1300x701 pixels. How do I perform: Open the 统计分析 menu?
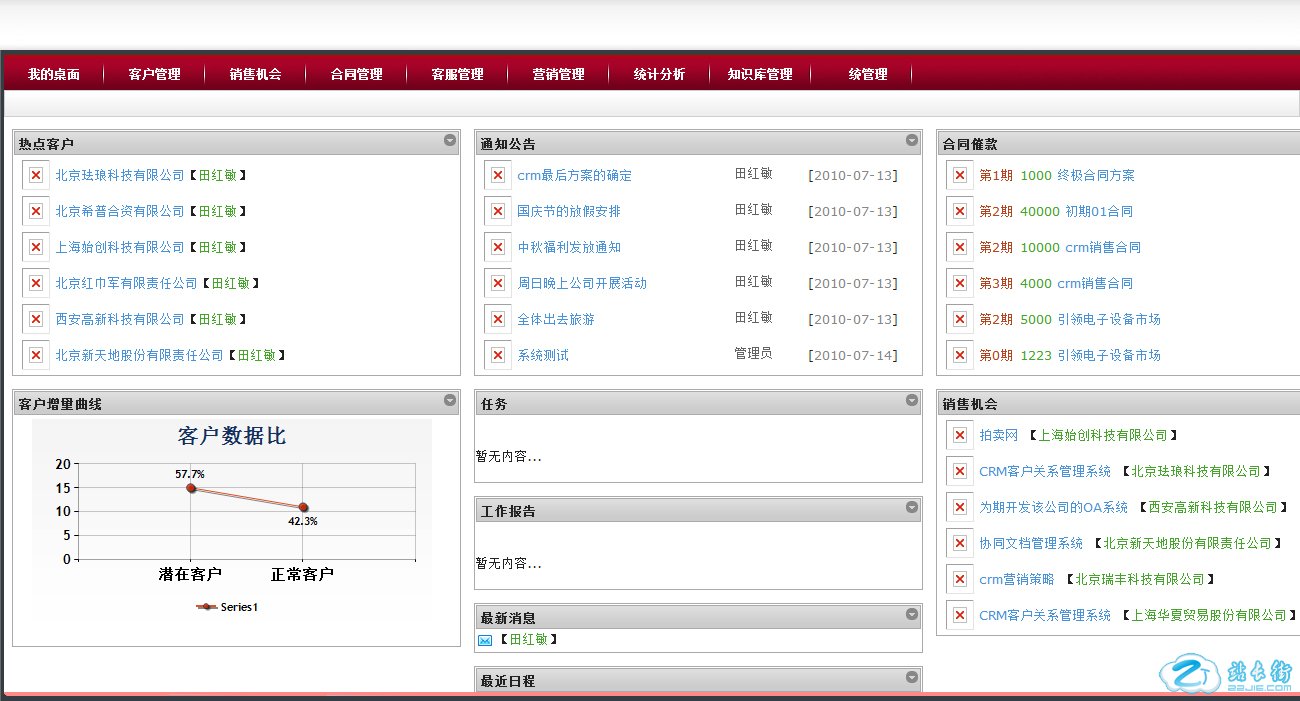[x=659, y=74]
